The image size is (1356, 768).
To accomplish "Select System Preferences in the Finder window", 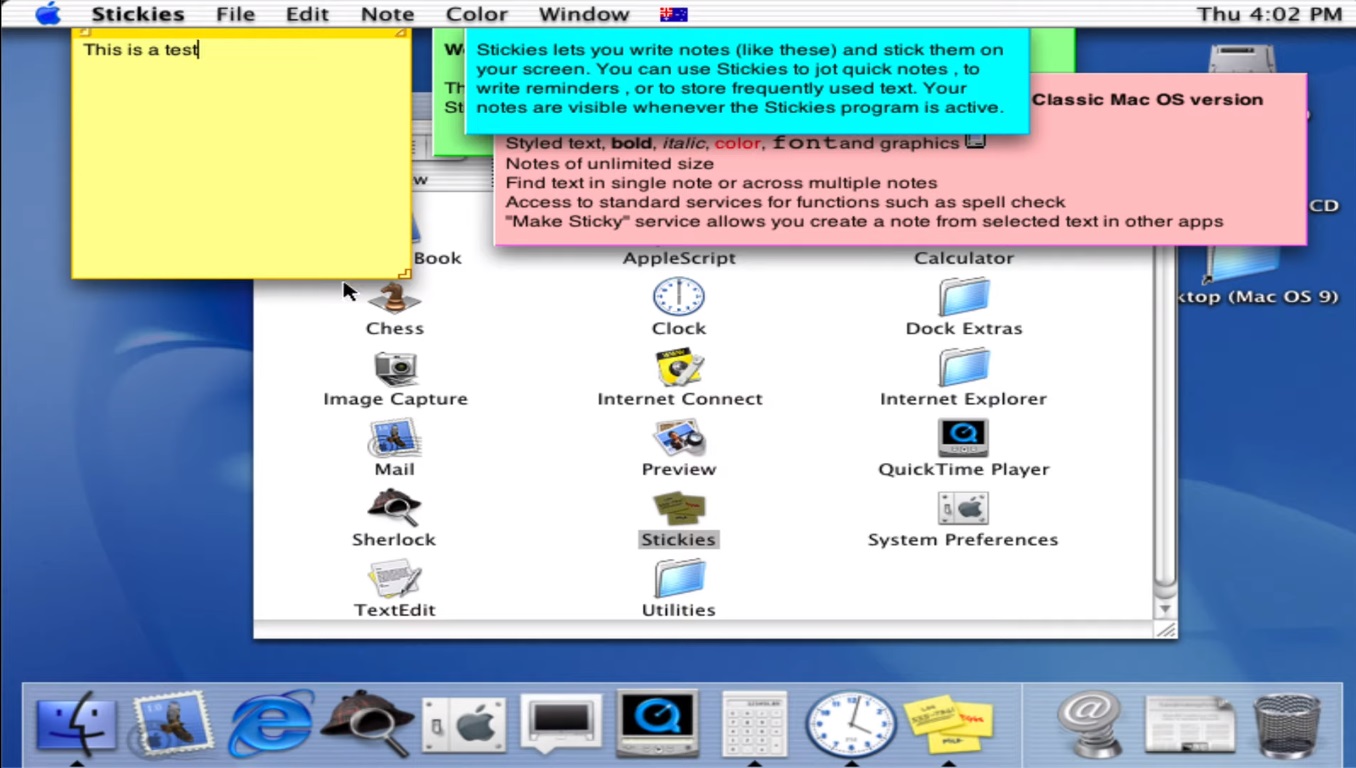I will coord(964,508).
